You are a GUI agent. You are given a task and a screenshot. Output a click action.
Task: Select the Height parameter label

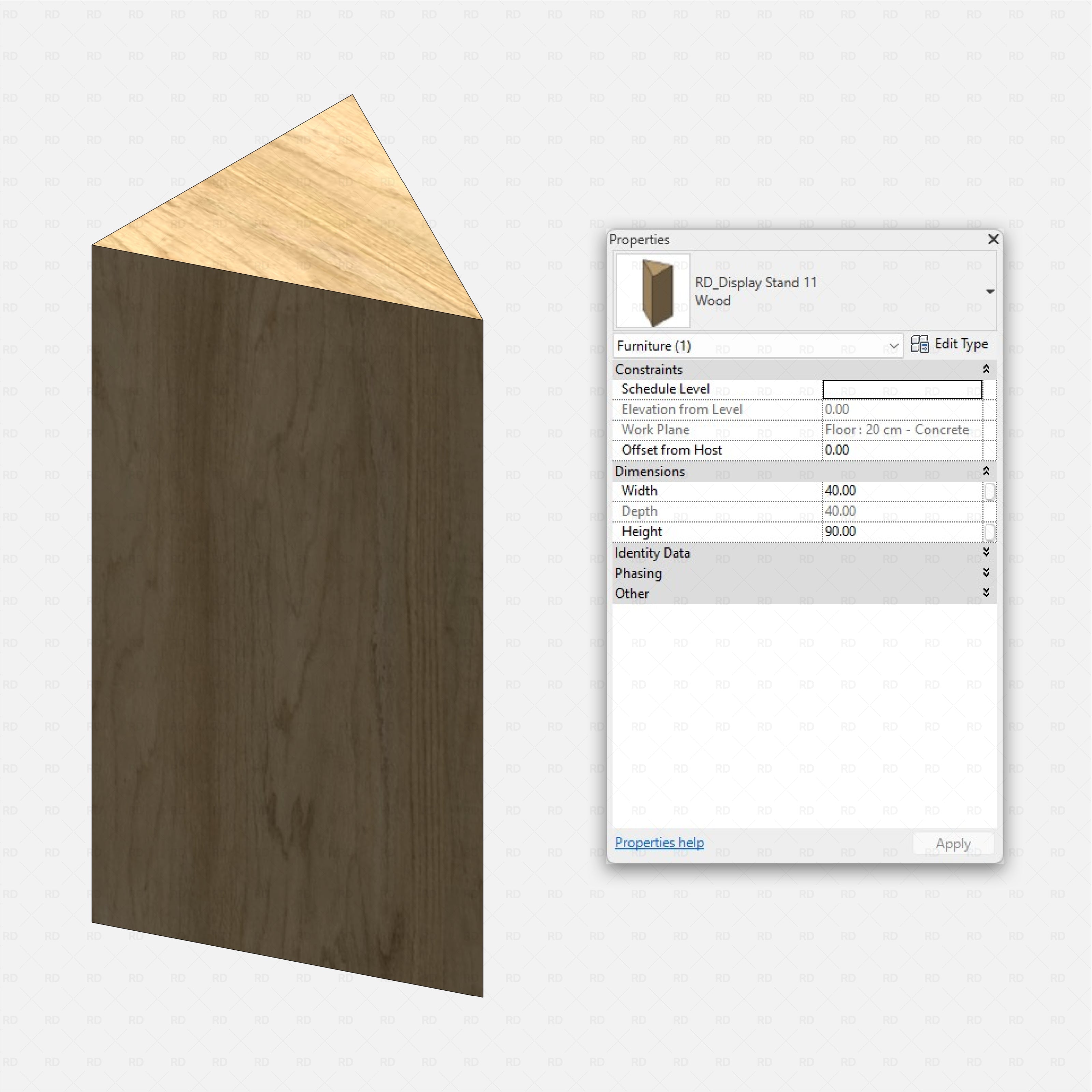pos(642,531)
